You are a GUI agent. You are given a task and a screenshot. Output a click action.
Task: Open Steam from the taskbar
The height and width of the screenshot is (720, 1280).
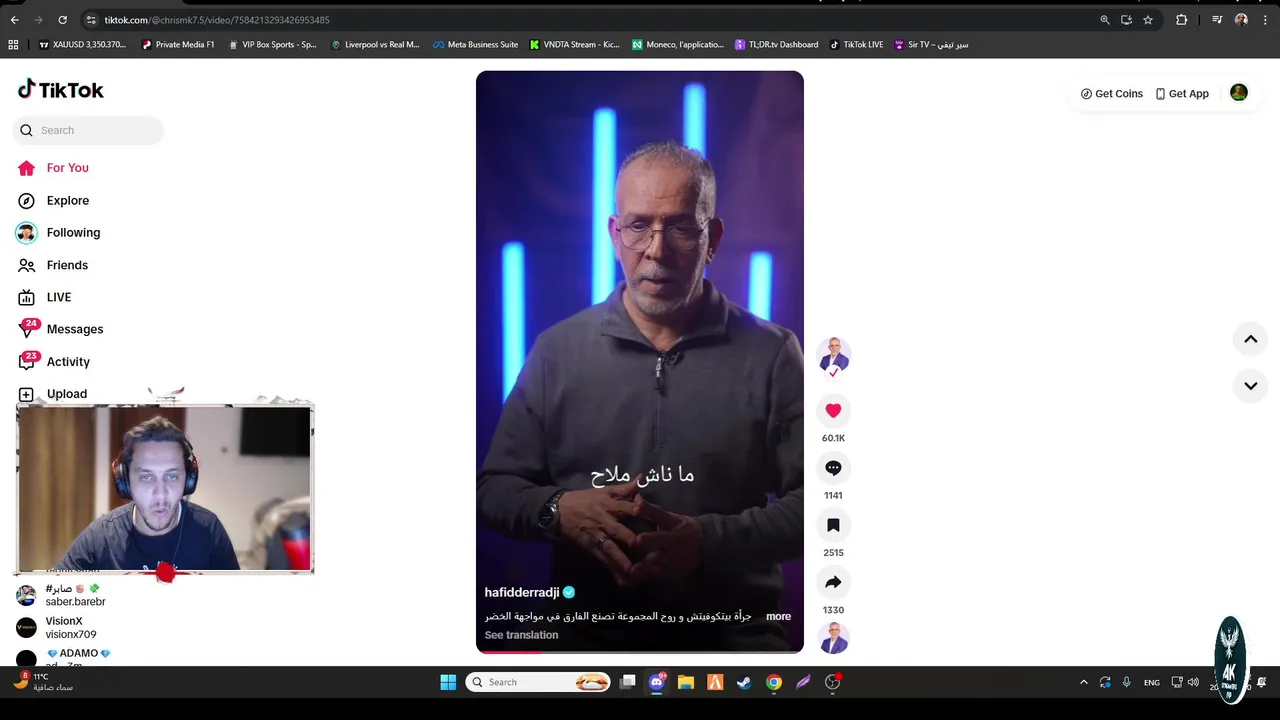pyautogui.click(x=744, y=682)
